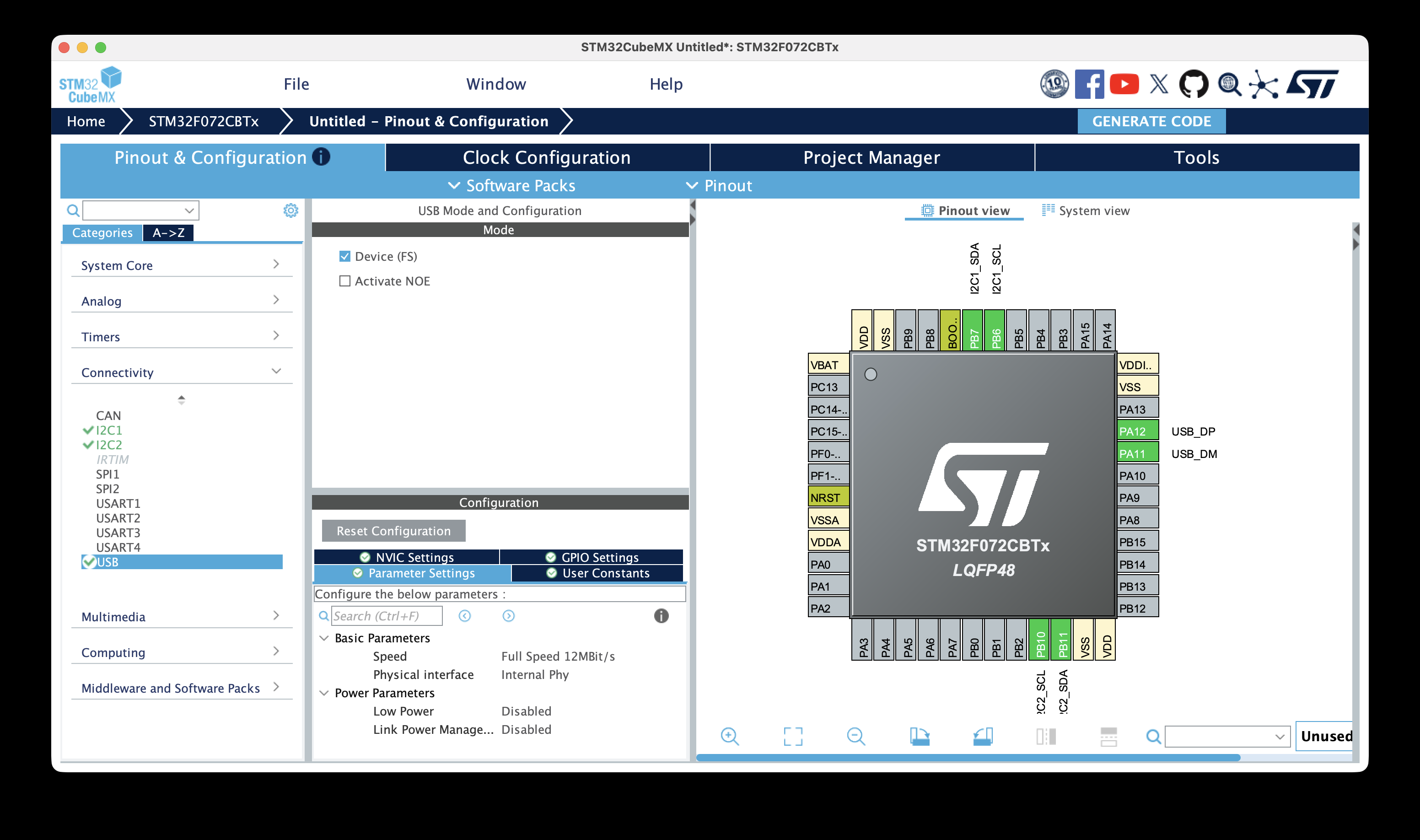This screenshot has height=840, width=1420.
Task: Open the pin search dropdown at bottom
Action: tap(1279, 737)
